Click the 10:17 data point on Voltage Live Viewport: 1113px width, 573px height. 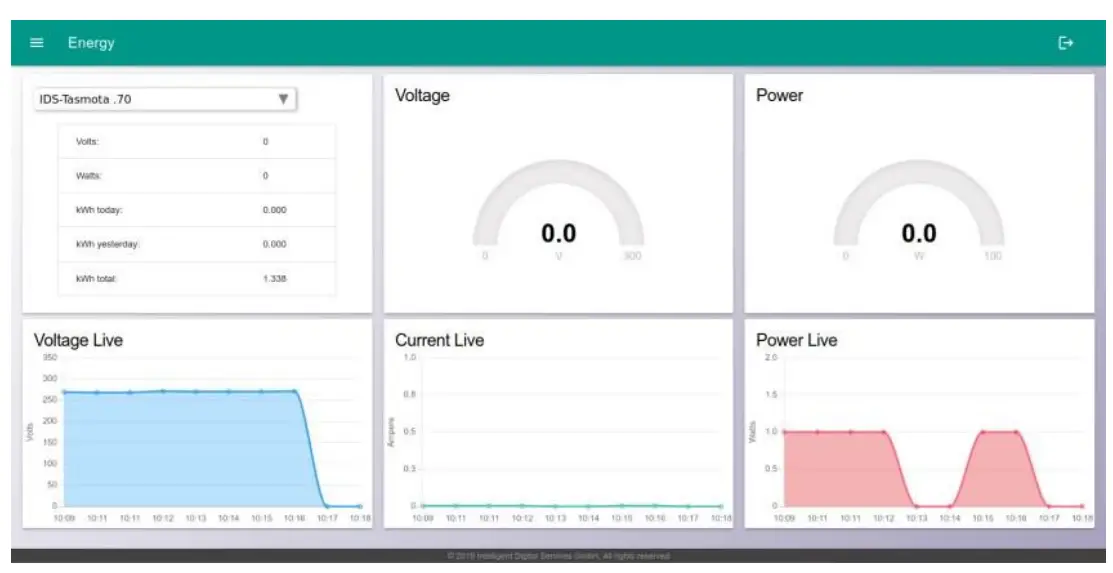pyautogui.click(x=327, y=506)
